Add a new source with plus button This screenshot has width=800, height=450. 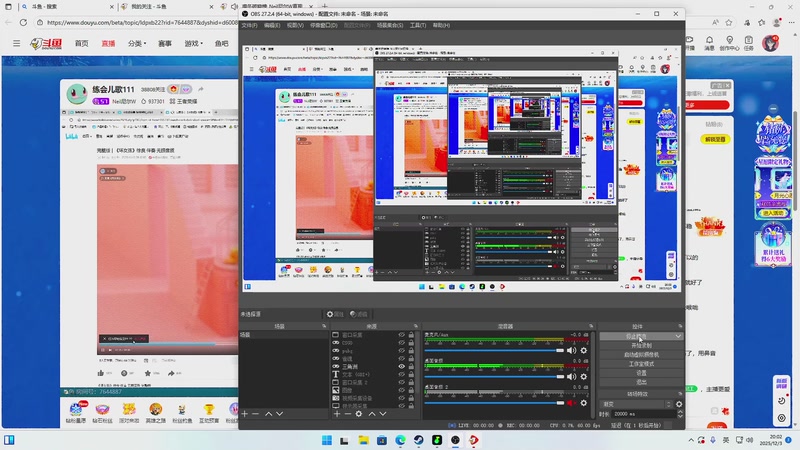coord(336,414)
